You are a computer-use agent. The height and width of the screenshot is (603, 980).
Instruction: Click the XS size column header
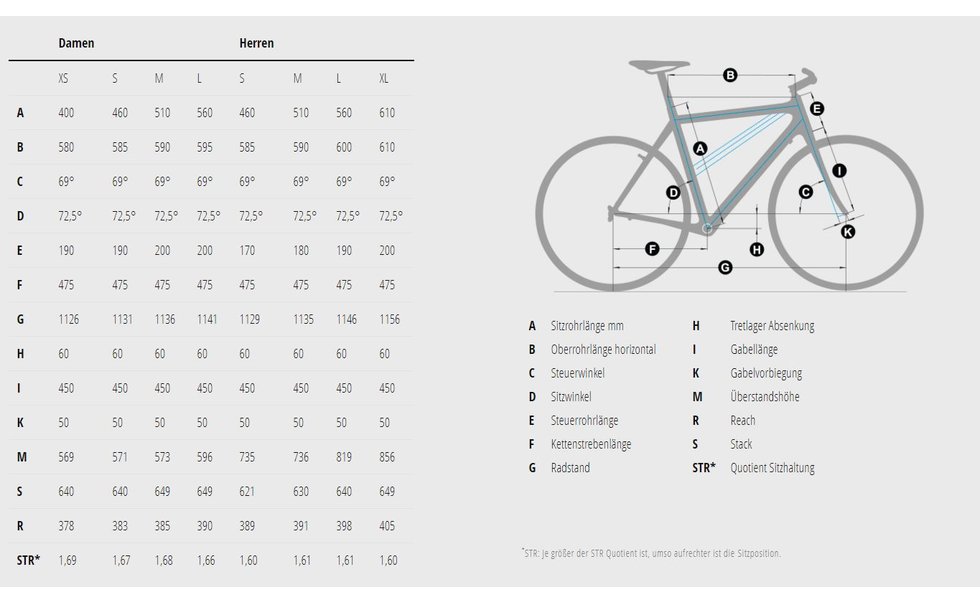click(63, 78)
